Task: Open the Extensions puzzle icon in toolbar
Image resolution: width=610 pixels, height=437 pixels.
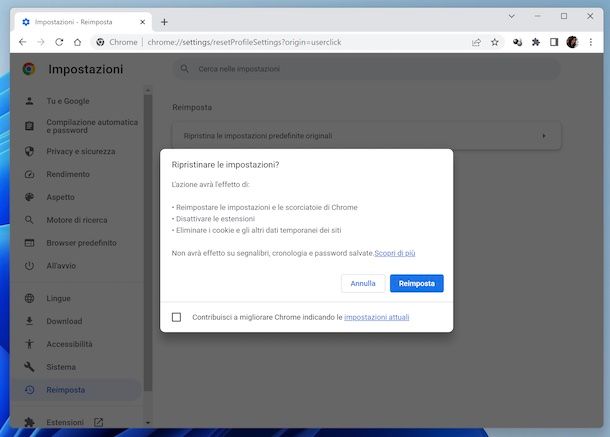Action: [536, 42]
